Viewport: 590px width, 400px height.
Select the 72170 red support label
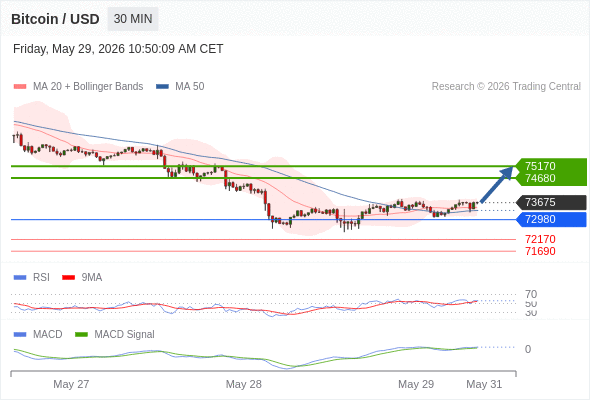540,239
